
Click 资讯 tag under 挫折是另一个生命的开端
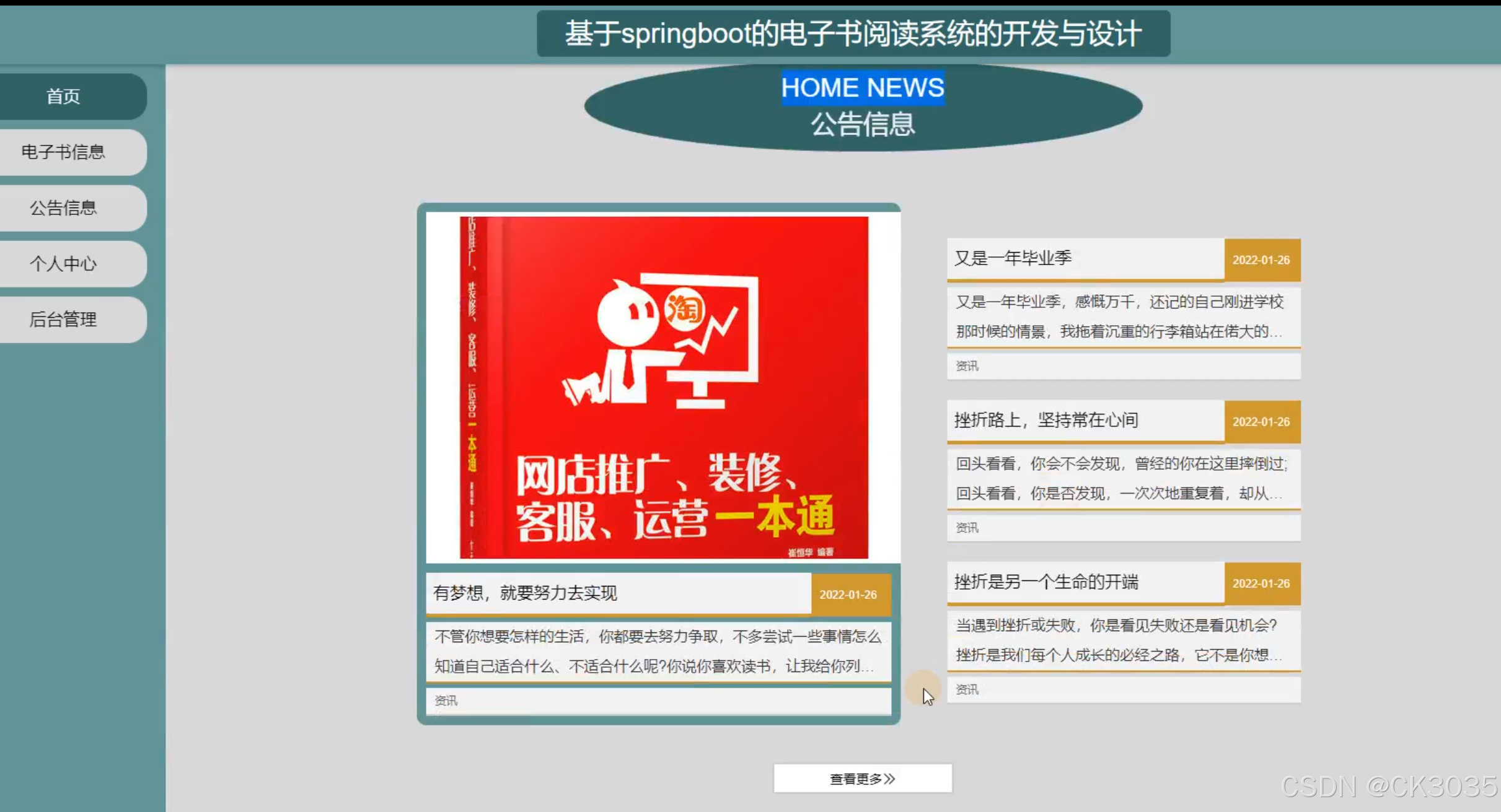[966, 689]
